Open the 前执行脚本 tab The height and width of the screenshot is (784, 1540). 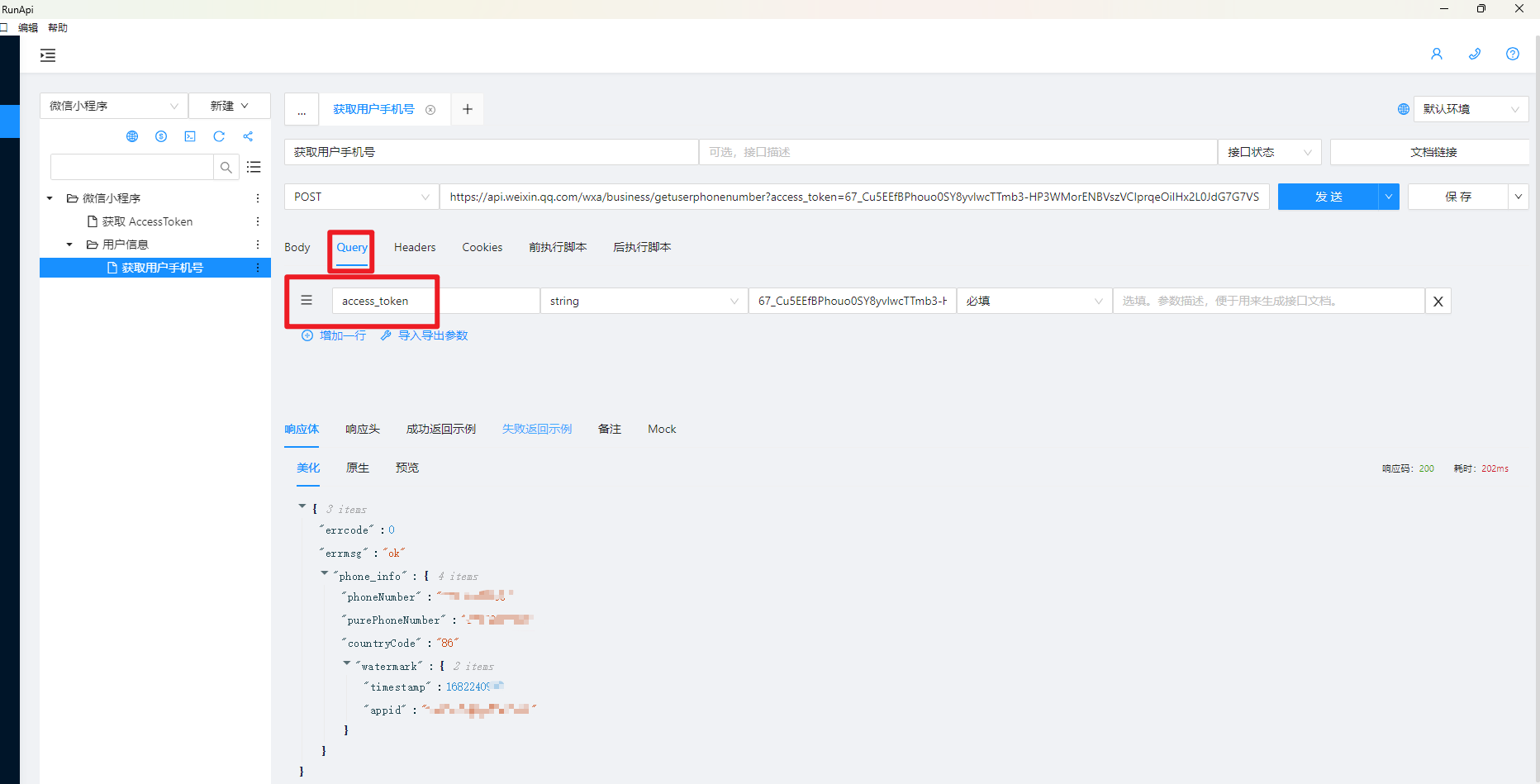point(558,247)
